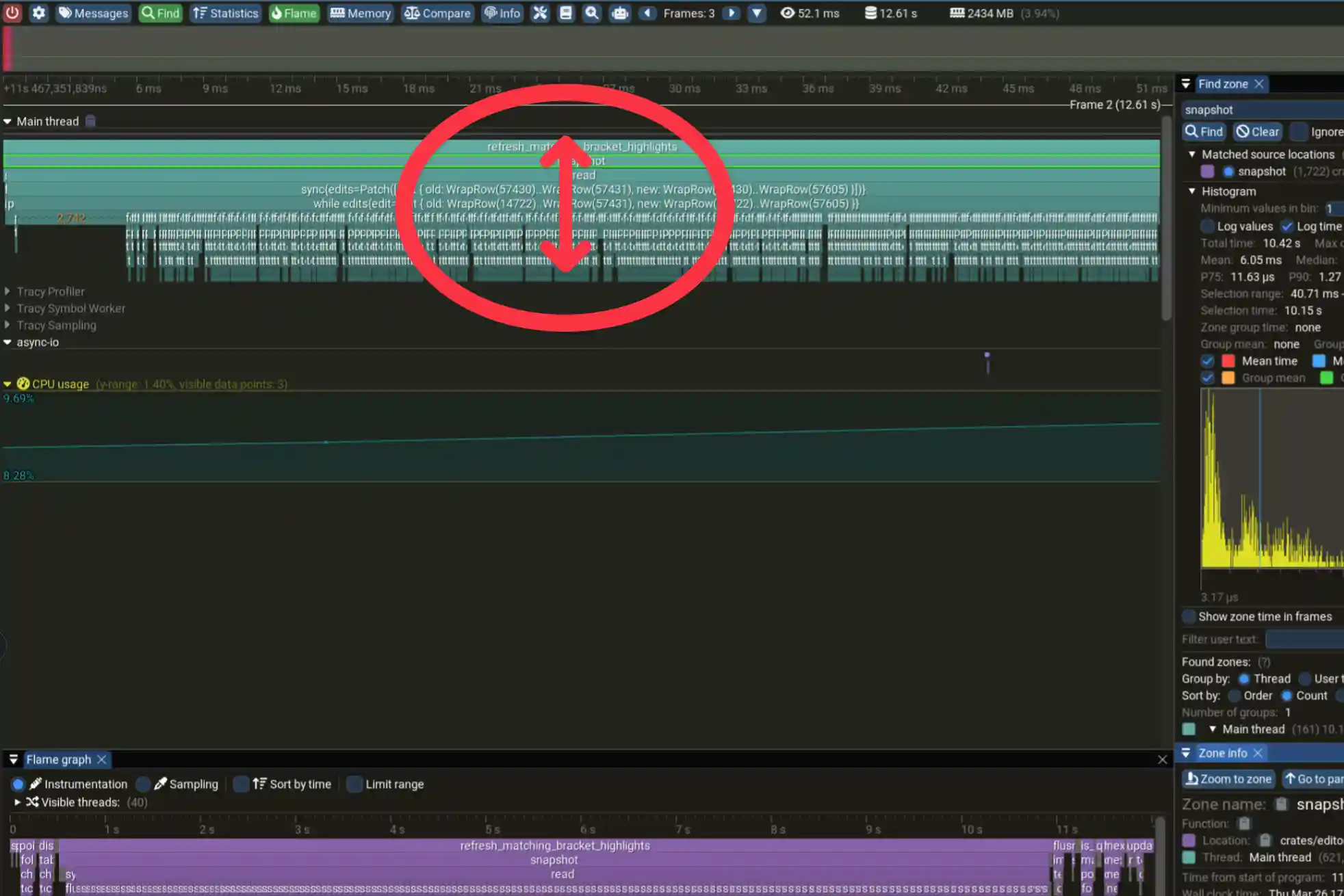
Task: Open the settings gear options
Action: tap(39, 13)
